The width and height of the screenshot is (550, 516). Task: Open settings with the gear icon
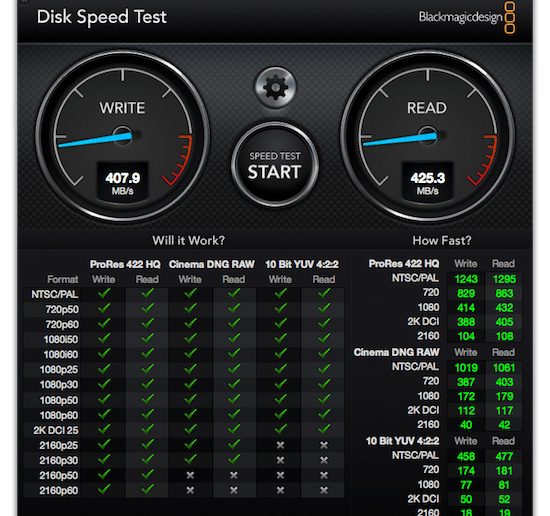pyautogui.click(x=275, y=87)
